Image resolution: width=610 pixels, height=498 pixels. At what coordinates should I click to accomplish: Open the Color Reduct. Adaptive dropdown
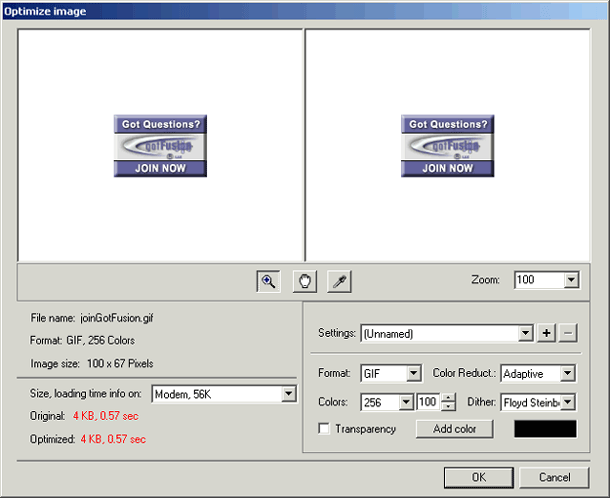pos(568,374)
